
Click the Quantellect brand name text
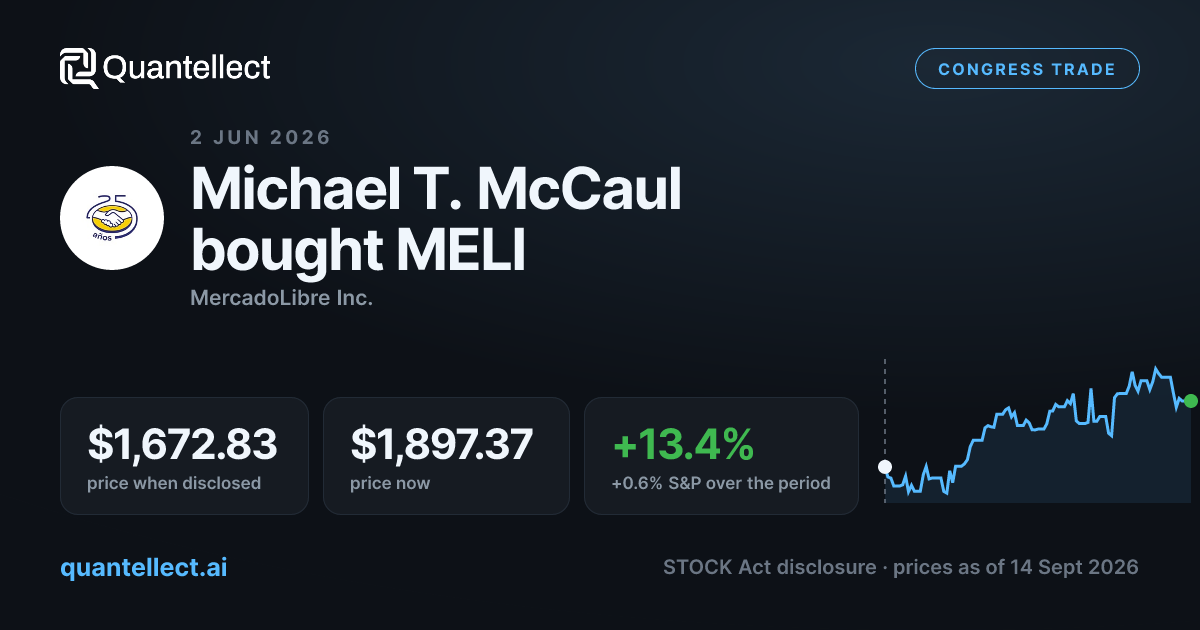pos(187,68)
